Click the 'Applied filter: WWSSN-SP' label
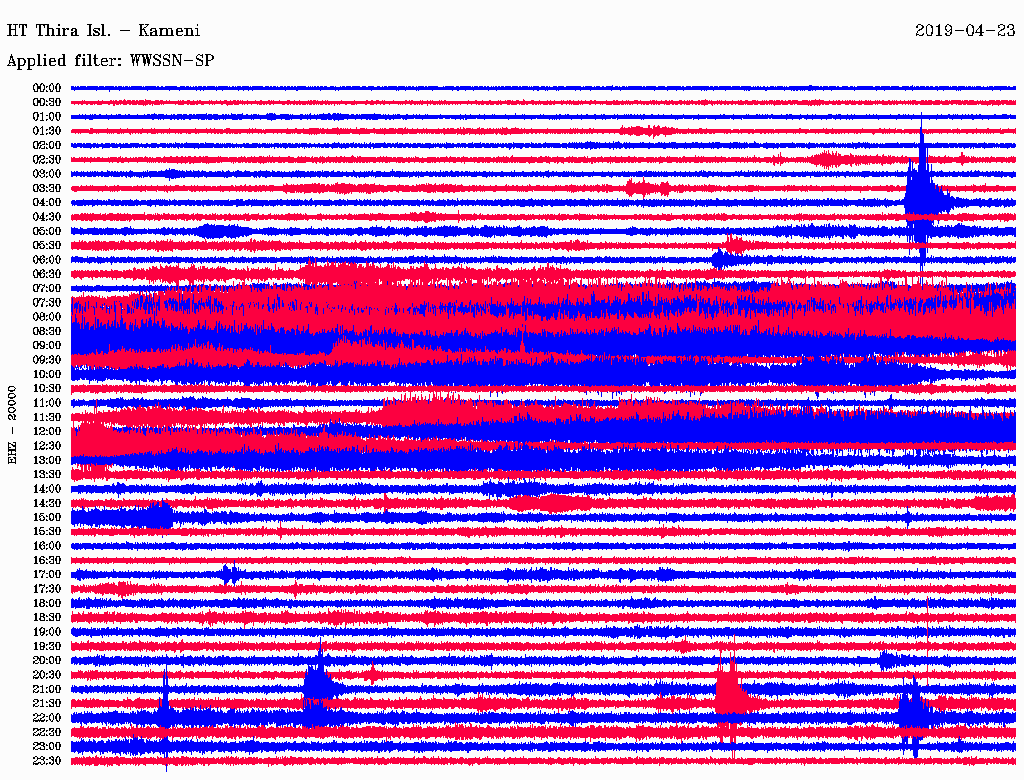Image resolution: width=1024 pixels, height=780 pixels. pyautogui.click(x=110, y=61)
